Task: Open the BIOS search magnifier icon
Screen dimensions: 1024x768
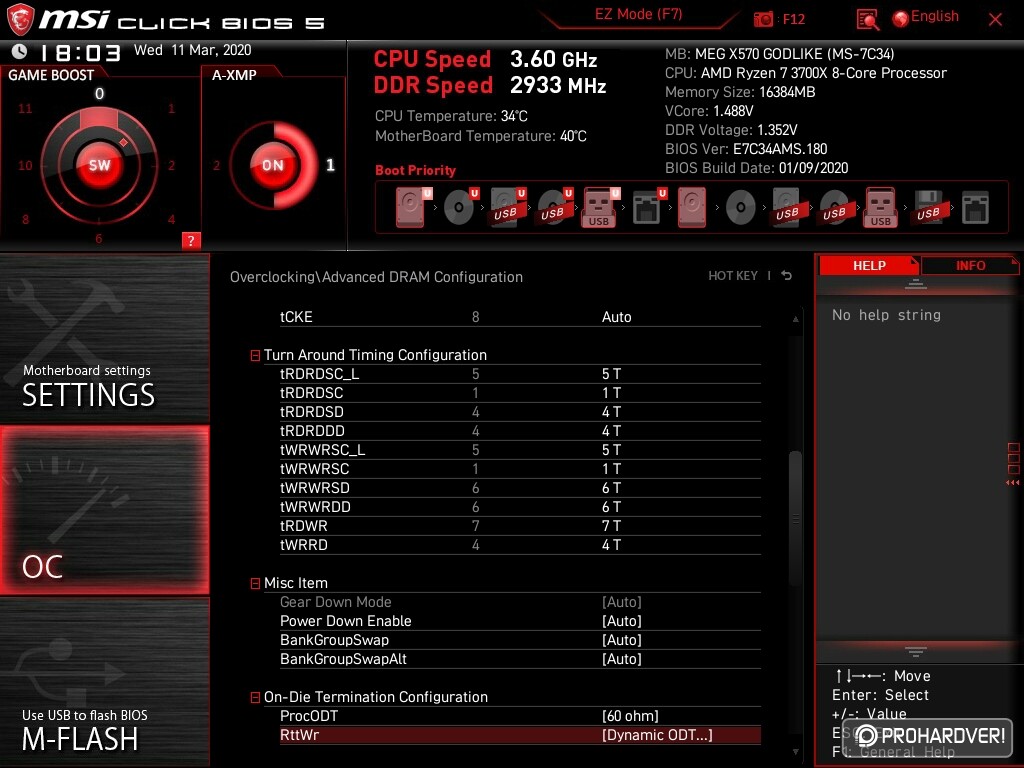Action: point(867,20)
